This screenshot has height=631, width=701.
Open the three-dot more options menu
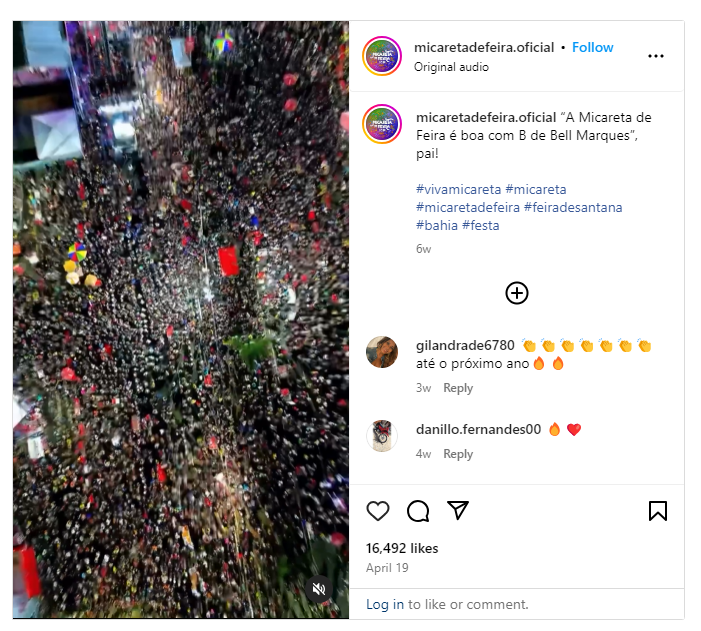[655, 56]
